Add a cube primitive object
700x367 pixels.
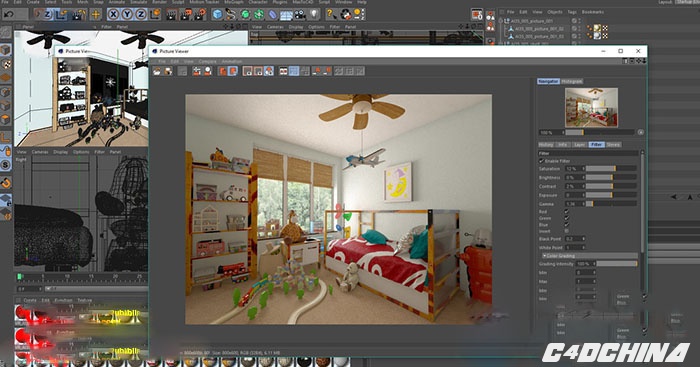pyautogui.click(x=217, y=14)
